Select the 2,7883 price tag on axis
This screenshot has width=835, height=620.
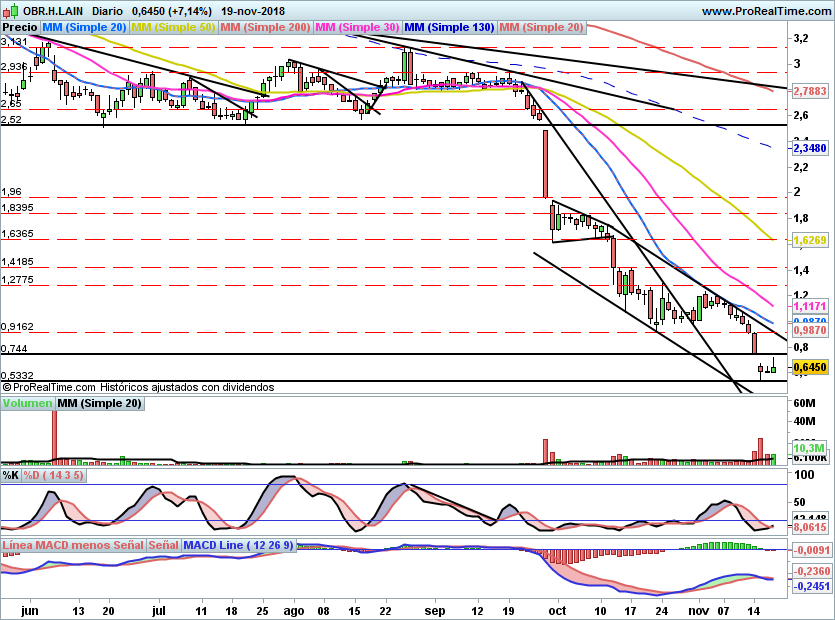coord(809,90)
